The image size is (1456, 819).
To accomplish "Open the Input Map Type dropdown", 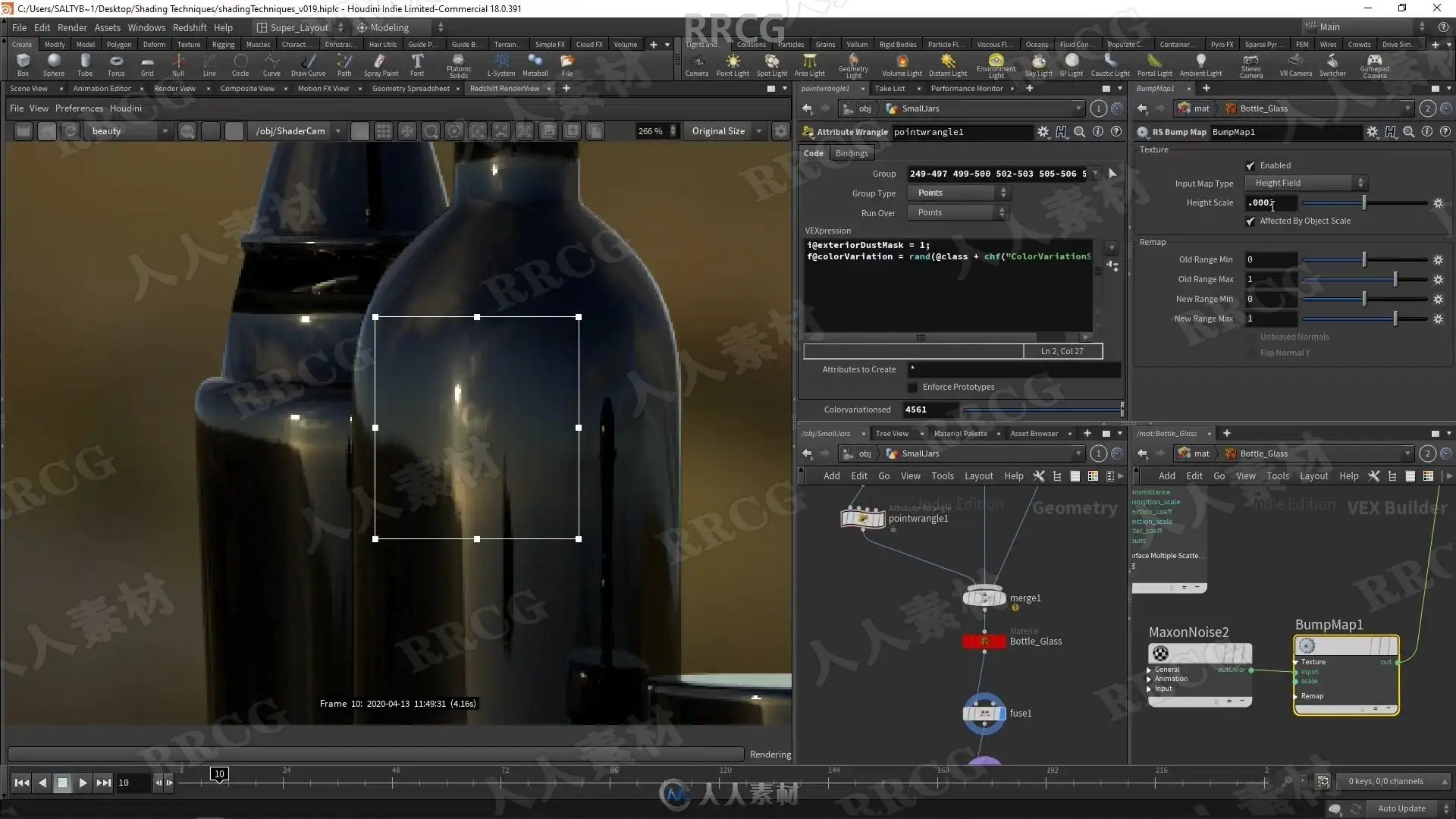I will pyautogui.click(x=1307, y=183).
